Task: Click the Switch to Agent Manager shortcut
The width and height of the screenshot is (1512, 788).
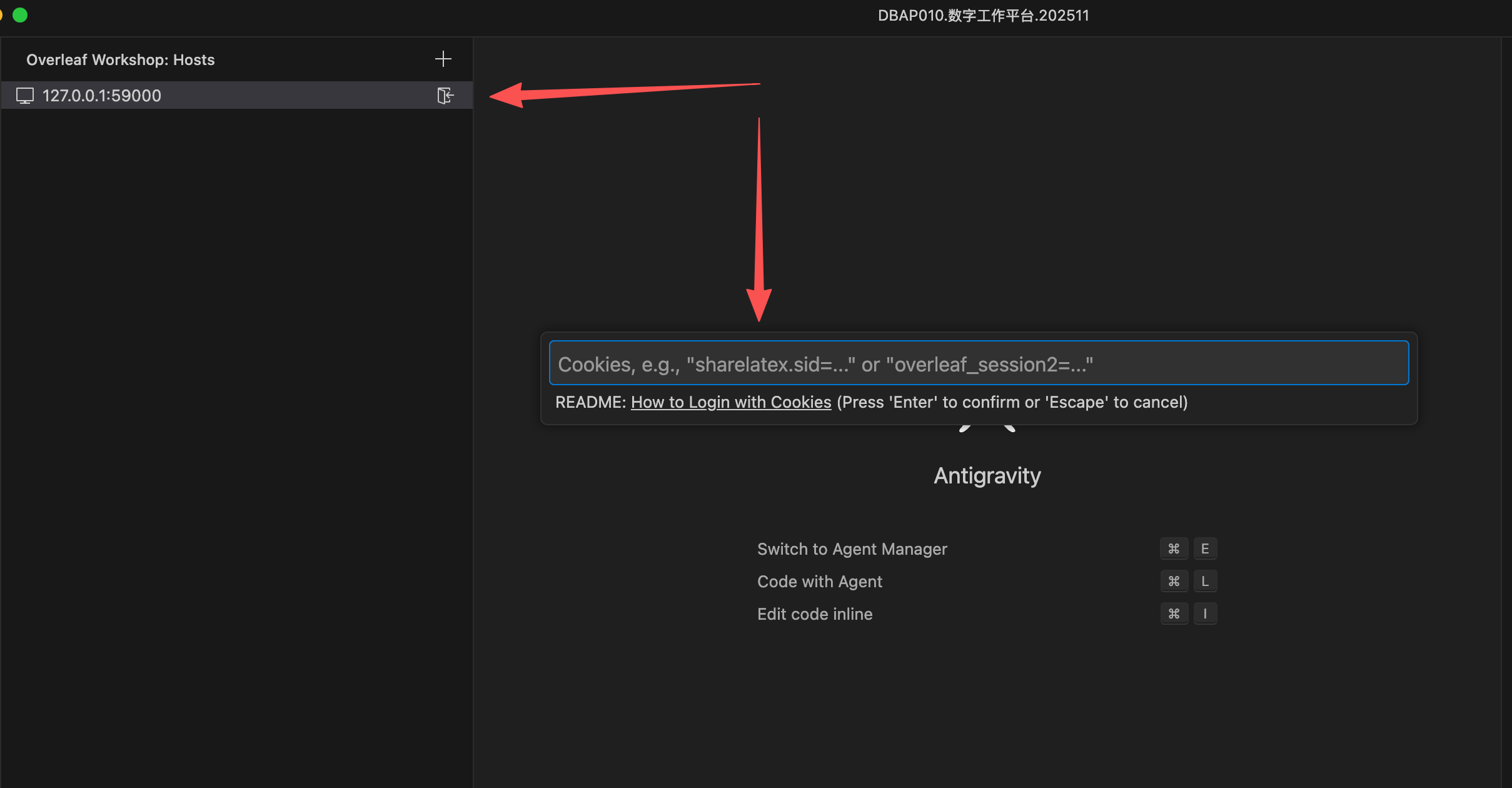Action: (852, 549)
